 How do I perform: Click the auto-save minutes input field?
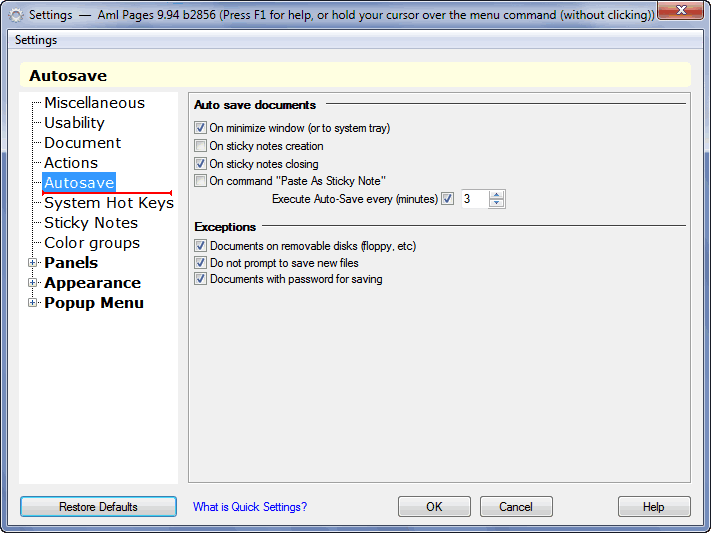point(475,199)
